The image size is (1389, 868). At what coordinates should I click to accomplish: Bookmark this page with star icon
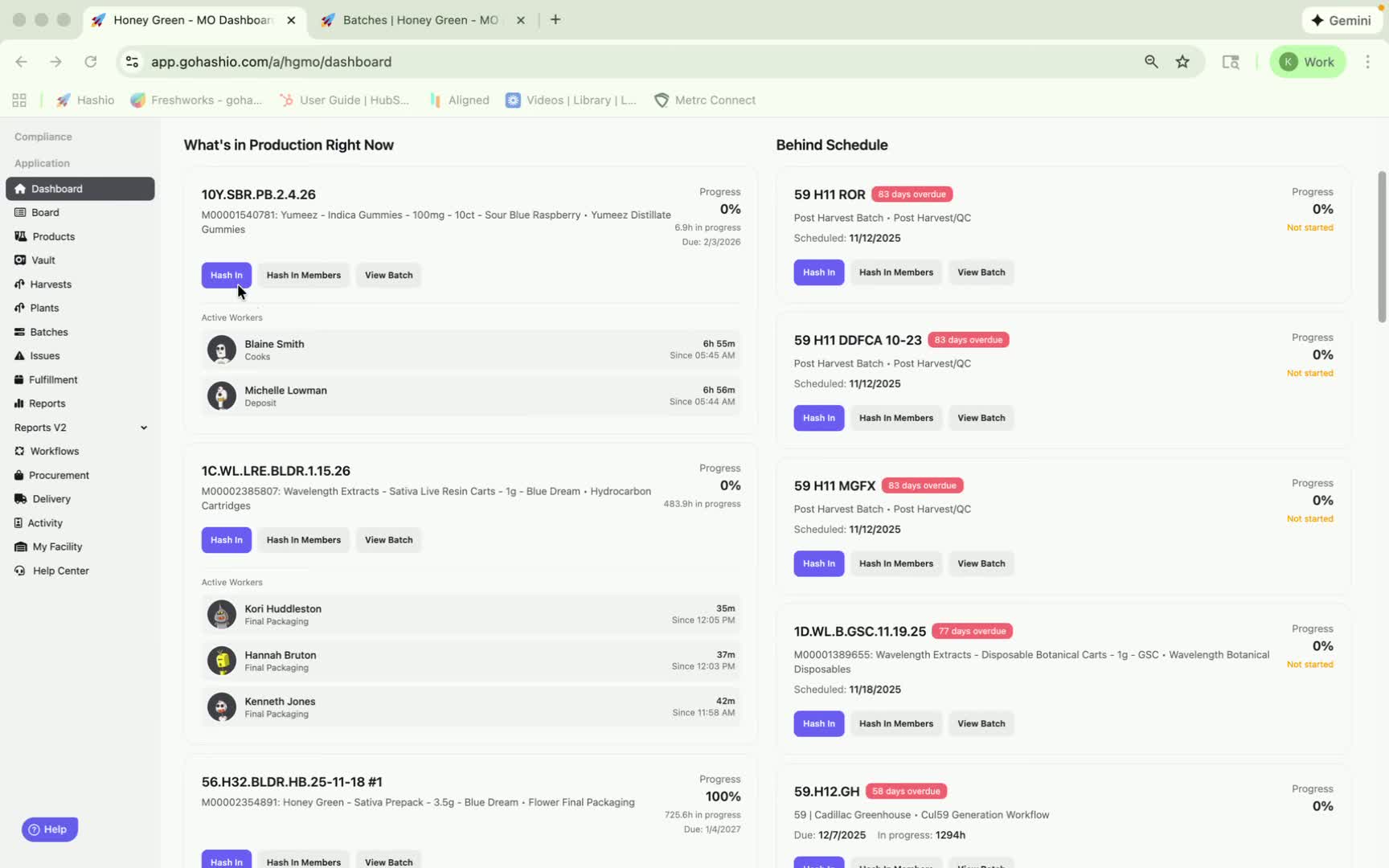[1182, 62]
